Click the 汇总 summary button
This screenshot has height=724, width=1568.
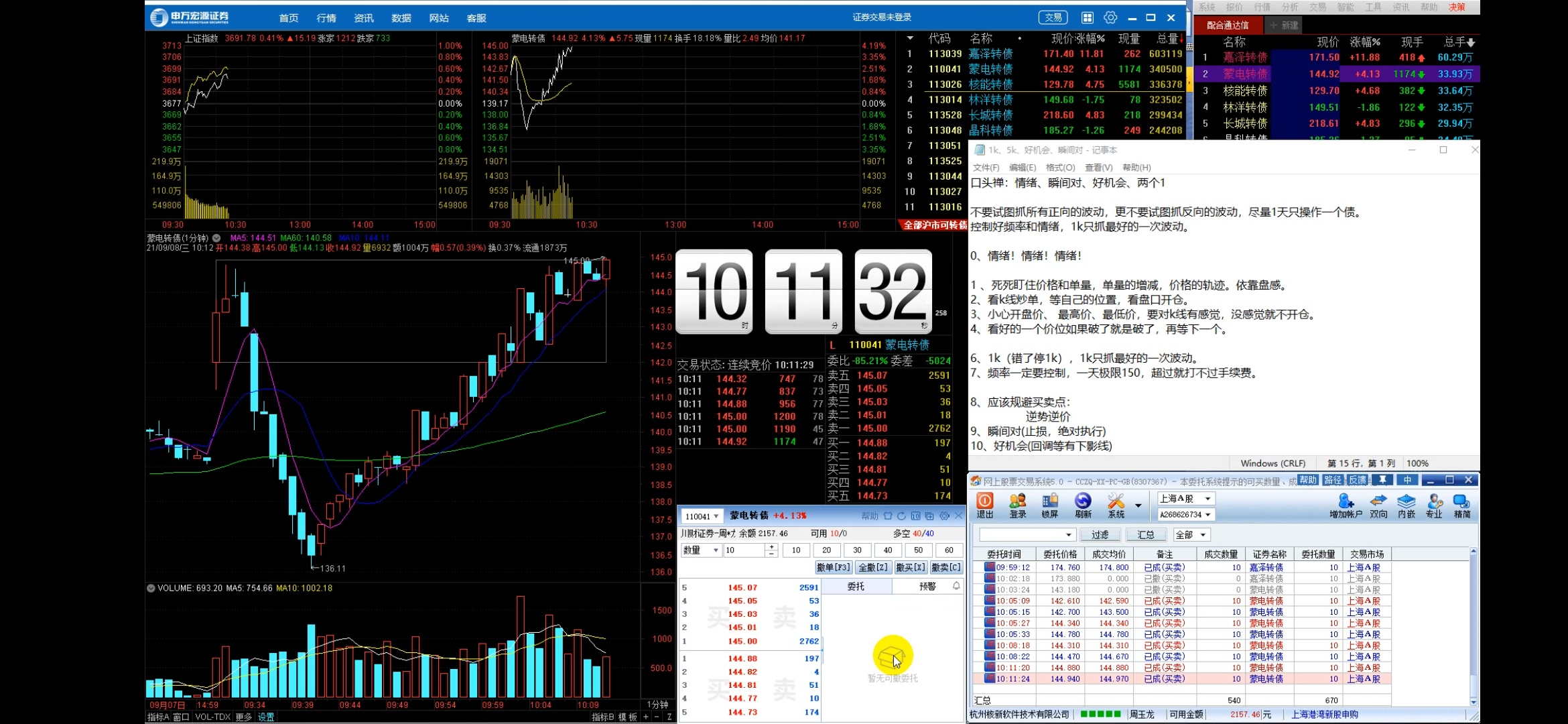1145,535
